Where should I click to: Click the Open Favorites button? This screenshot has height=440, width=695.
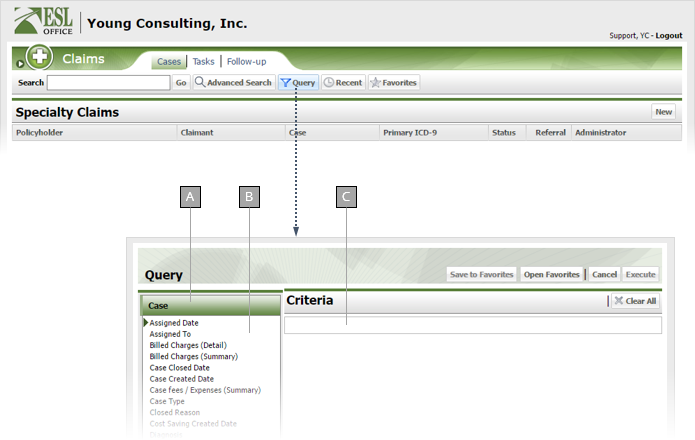pyautogui.click(x=550, y=274)
